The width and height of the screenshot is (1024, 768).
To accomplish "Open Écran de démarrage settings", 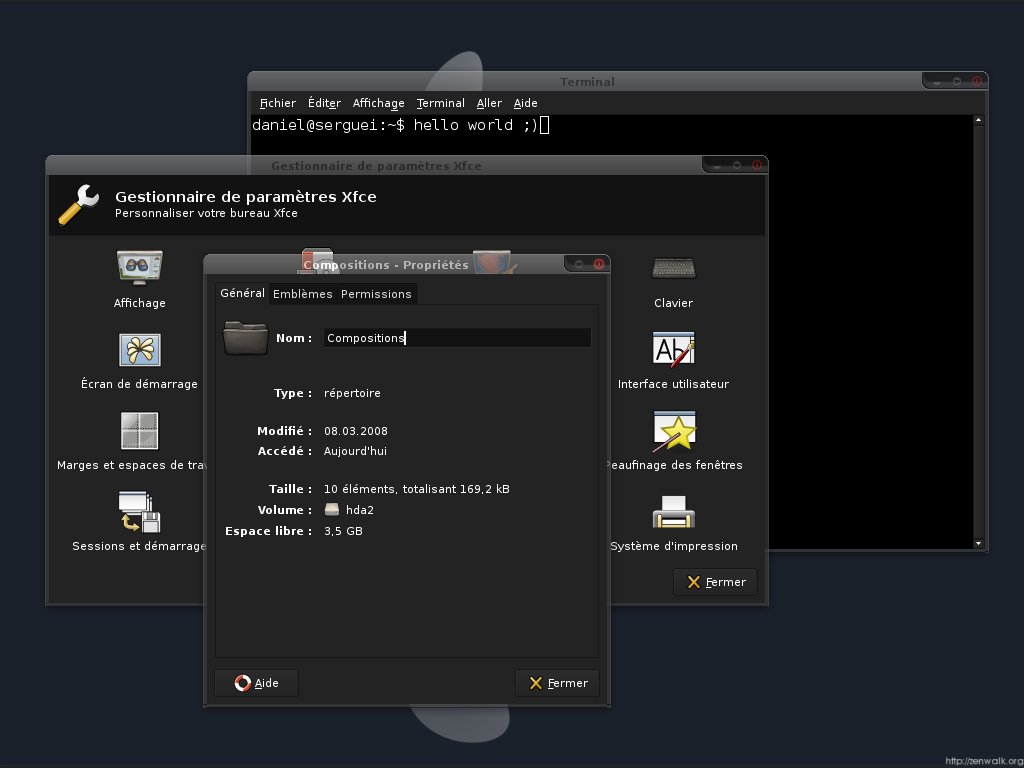I will pyautogui.click(x=139, y=350).
